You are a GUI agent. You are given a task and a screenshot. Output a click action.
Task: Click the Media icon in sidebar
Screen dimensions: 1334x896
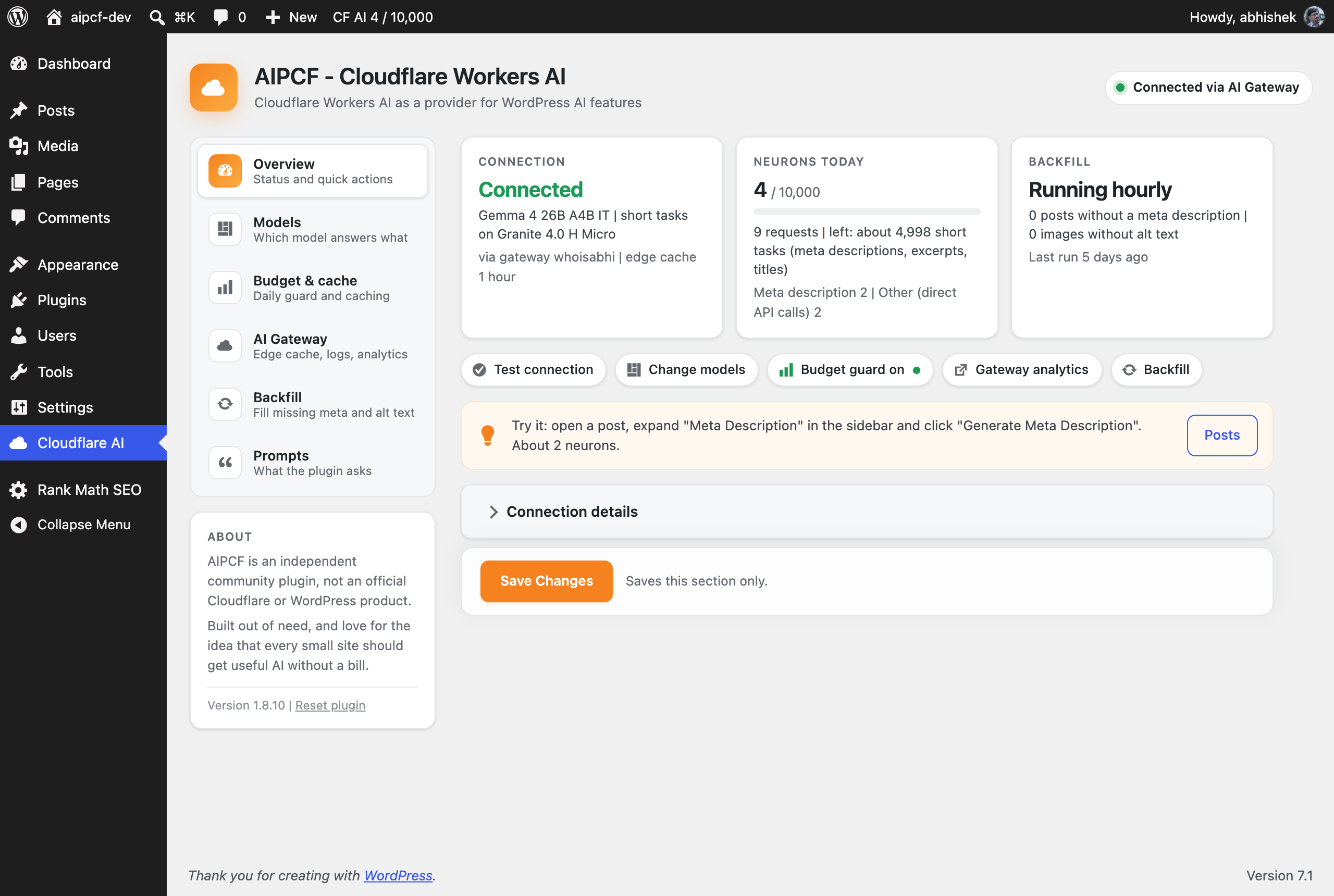[19, 146]
